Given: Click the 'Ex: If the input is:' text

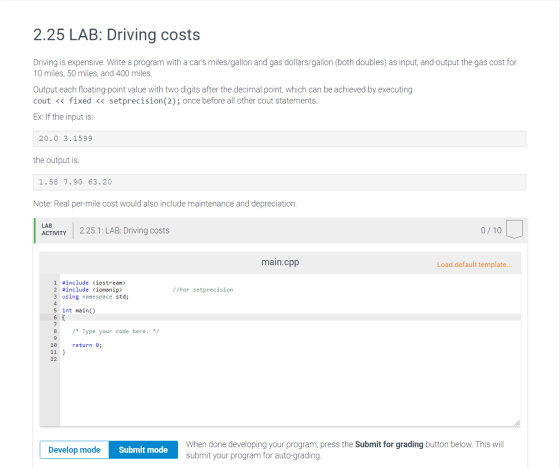Looking at the screenshot, I should 63,117.
